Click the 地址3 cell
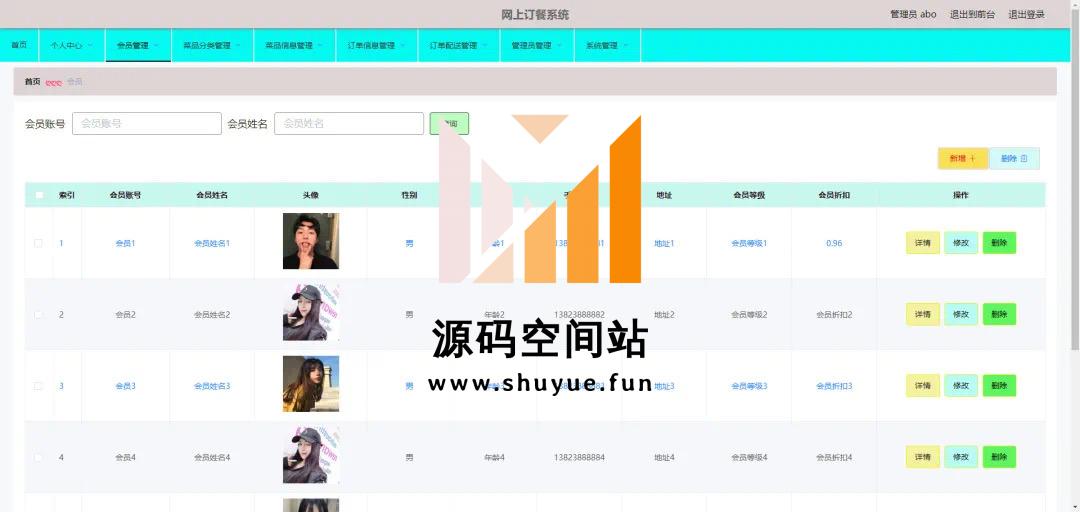The image size is (1080, 512). 664,386
